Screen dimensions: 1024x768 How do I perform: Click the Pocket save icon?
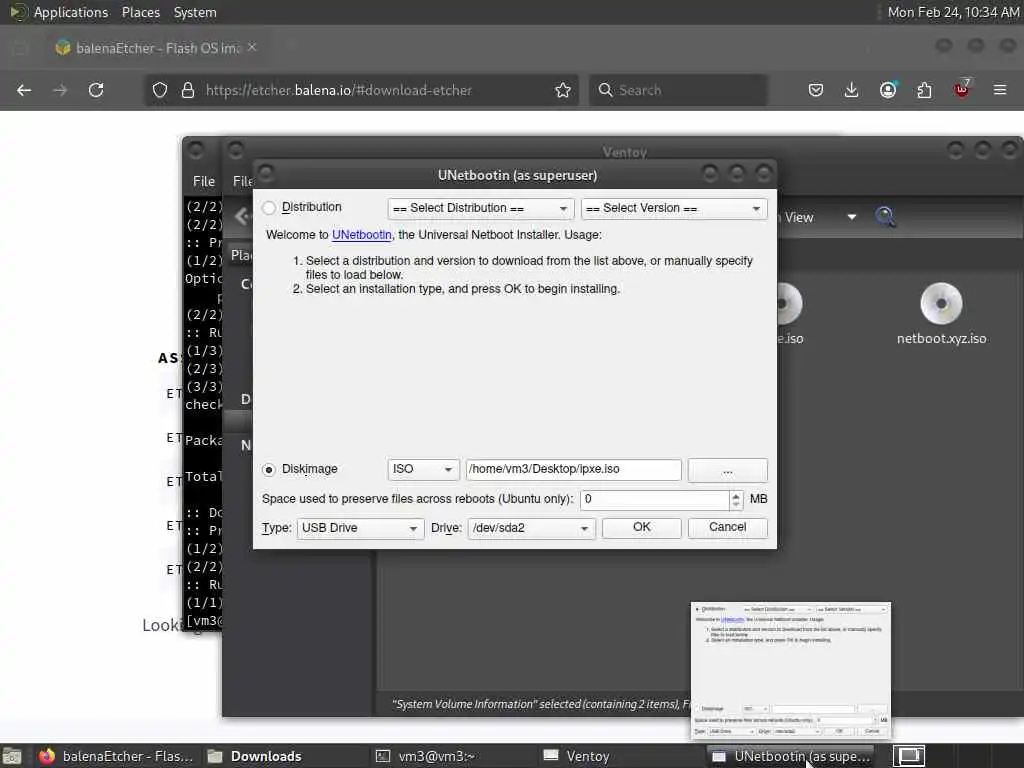(816, 90)
